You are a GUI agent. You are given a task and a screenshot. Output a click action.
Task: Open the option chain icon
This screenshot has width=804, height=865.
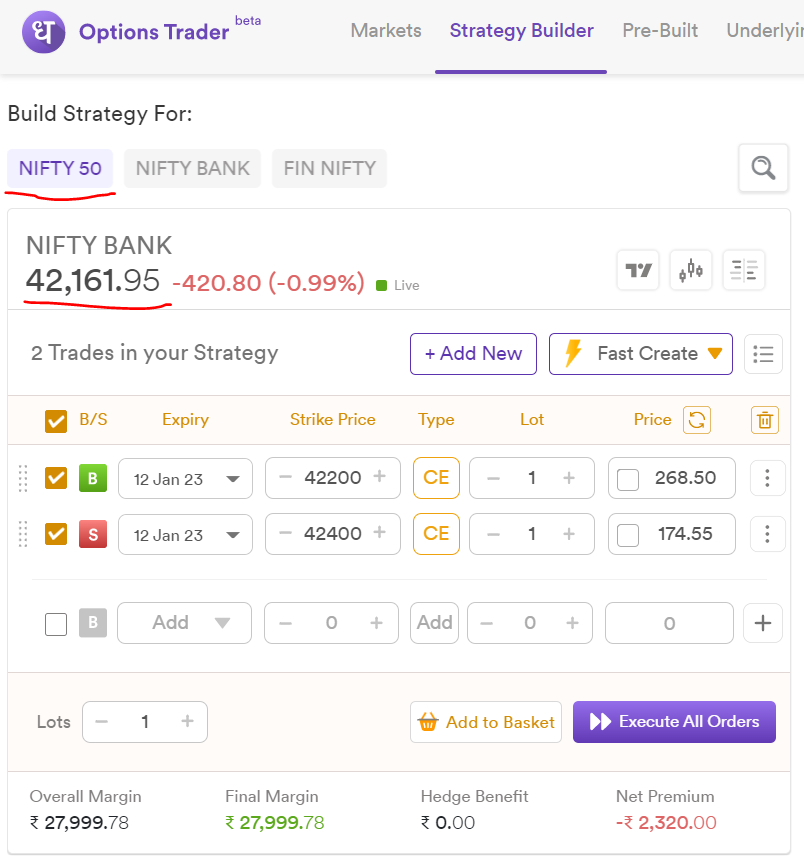coord(744,270)
